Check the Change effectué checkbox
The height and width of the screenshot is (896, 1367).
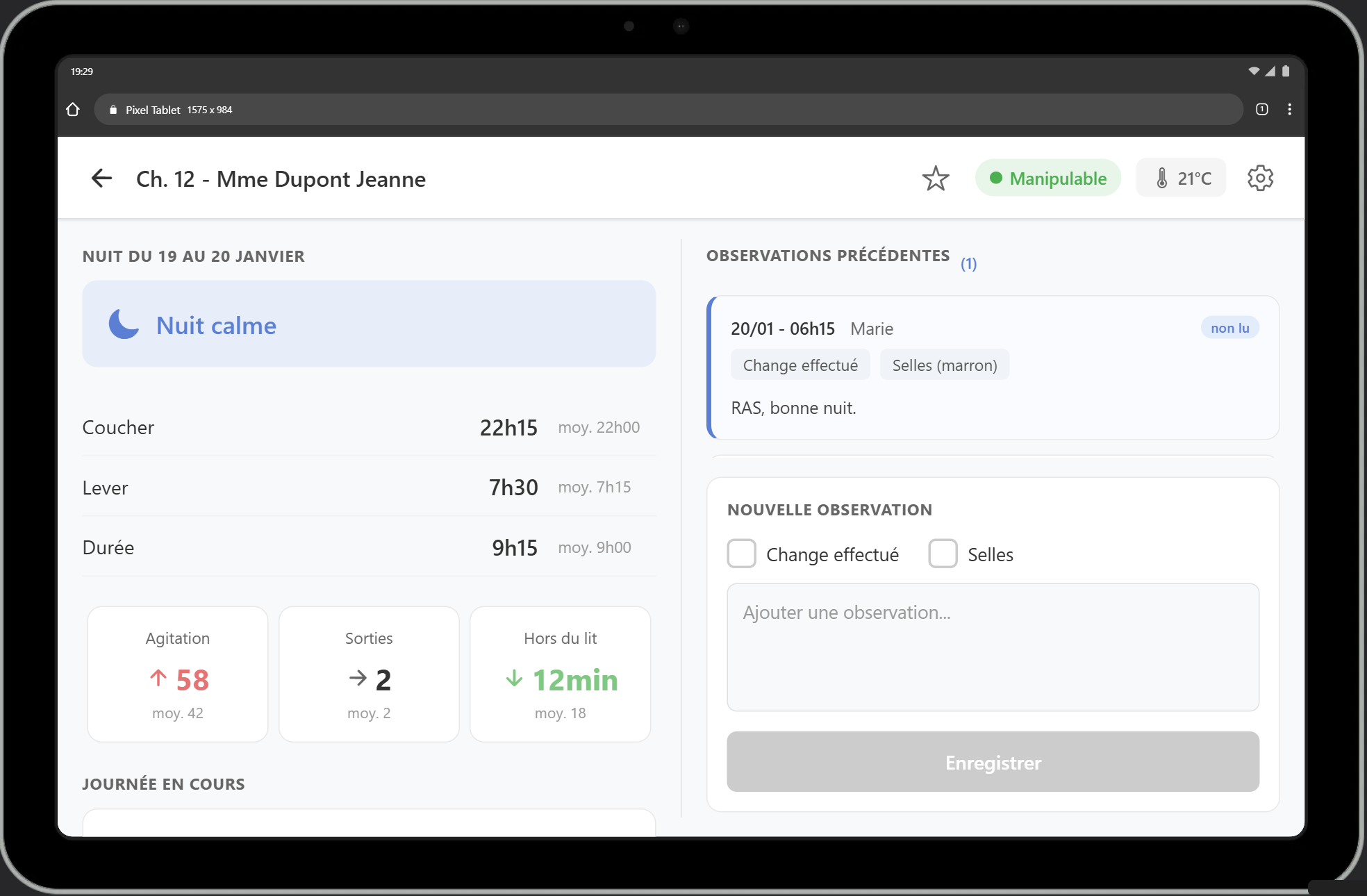(x=741, y=554)
